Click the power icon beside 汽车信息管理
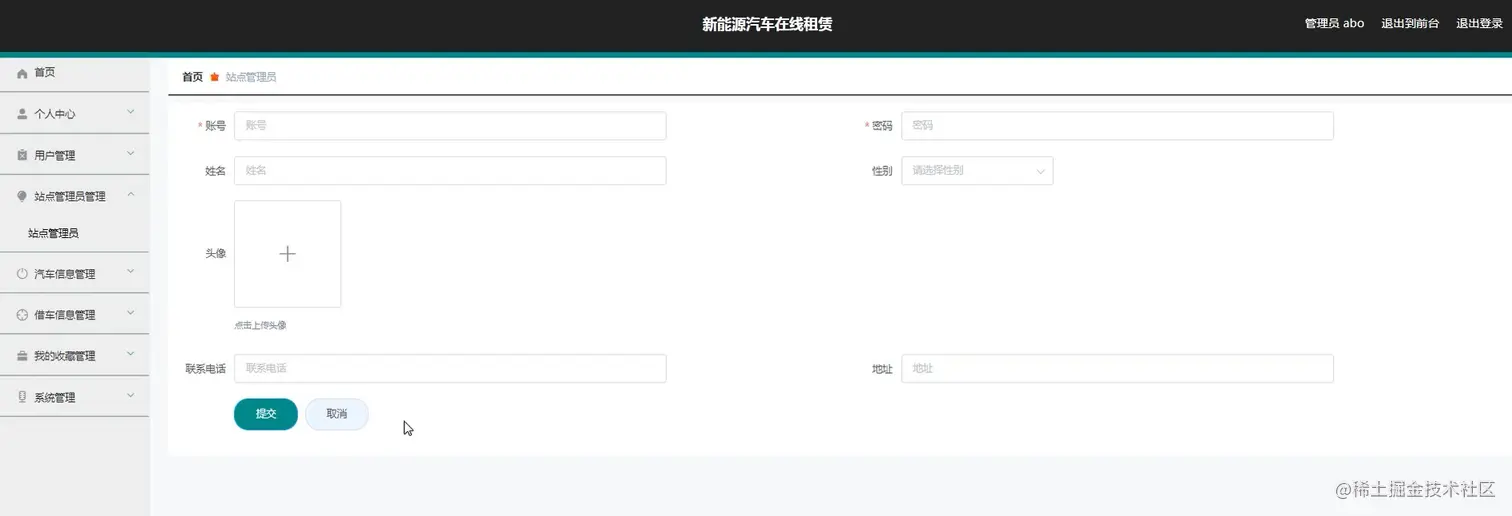This screenshot has width=1512, height=516. pyautogui.click(x=22, y=273)
